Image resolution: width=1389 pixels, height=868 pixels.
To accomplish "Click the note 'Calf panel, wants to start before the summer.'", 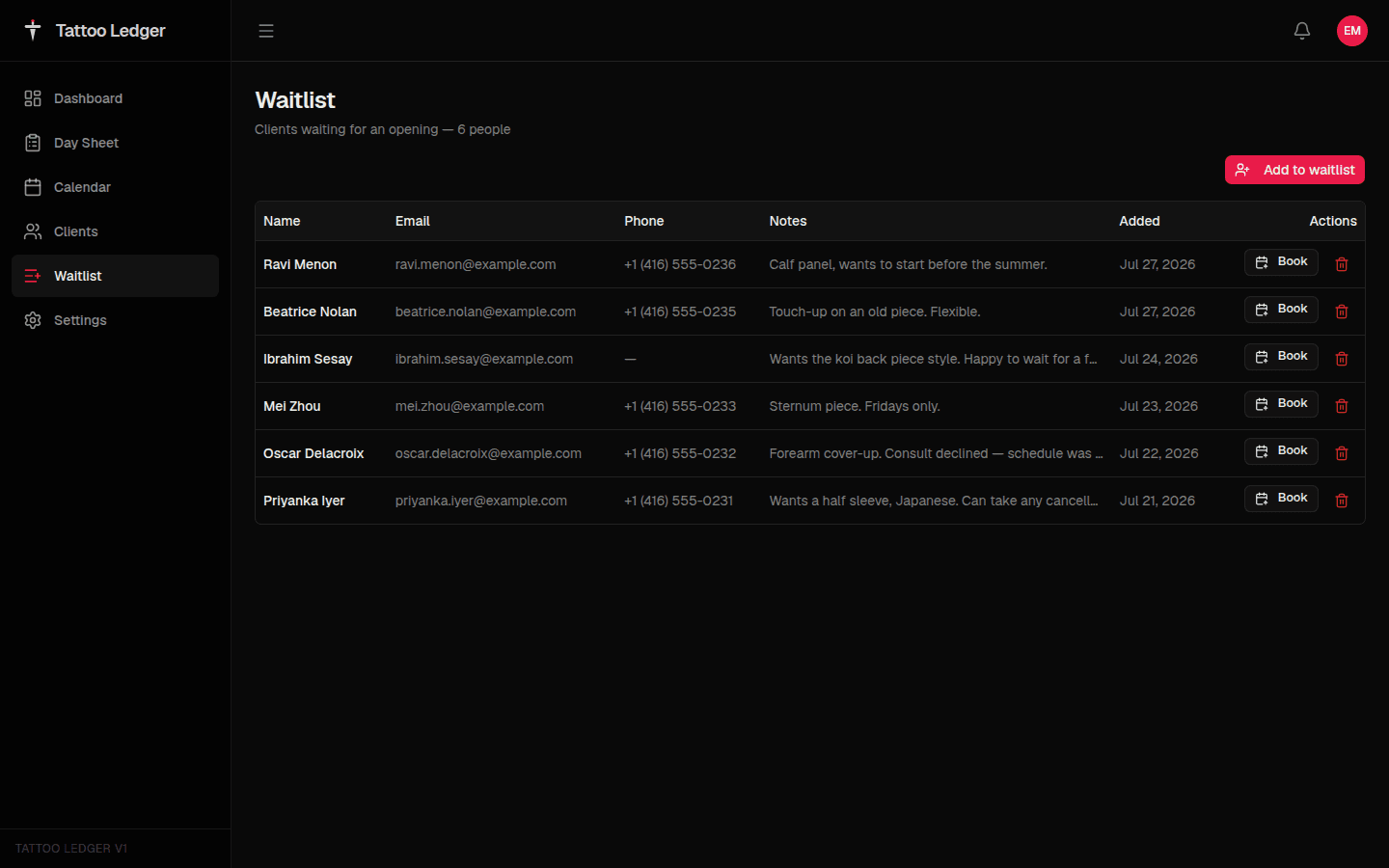I will (x=908, y=264).
